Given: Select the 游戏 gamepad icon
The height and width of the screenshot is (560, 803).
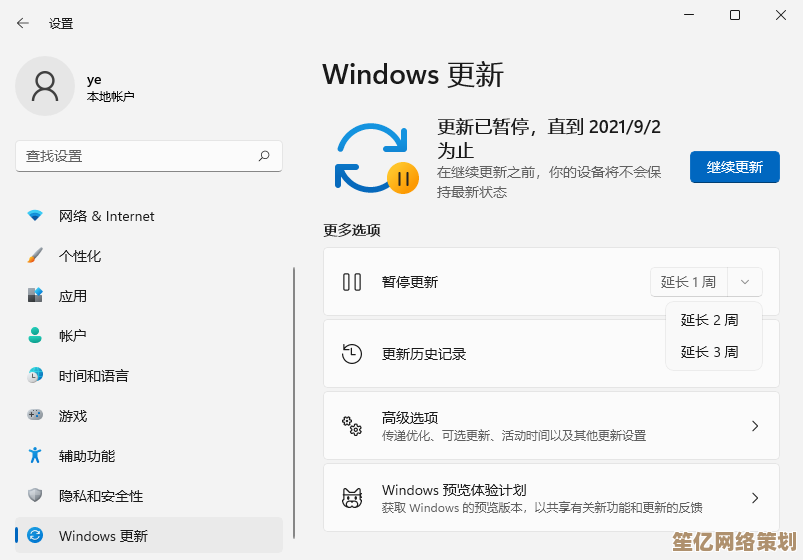Looking at the screenshot, I should pos(35,414).
